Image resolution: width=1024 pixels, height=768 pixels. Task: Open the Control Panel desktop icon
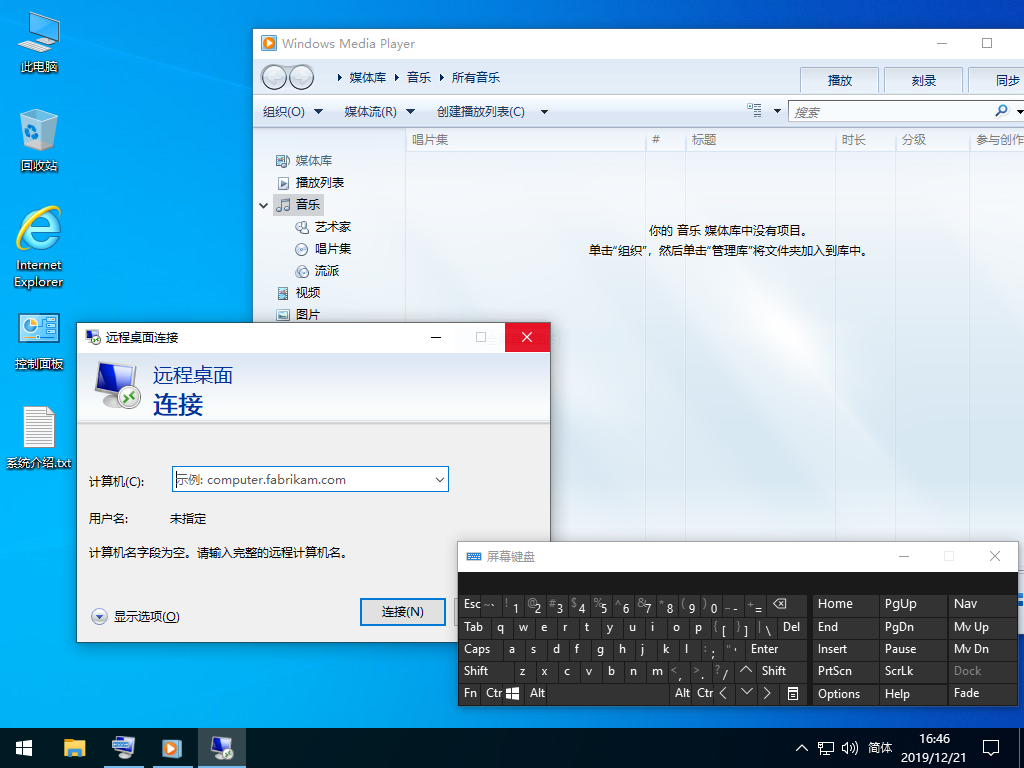tap(39, 338)
